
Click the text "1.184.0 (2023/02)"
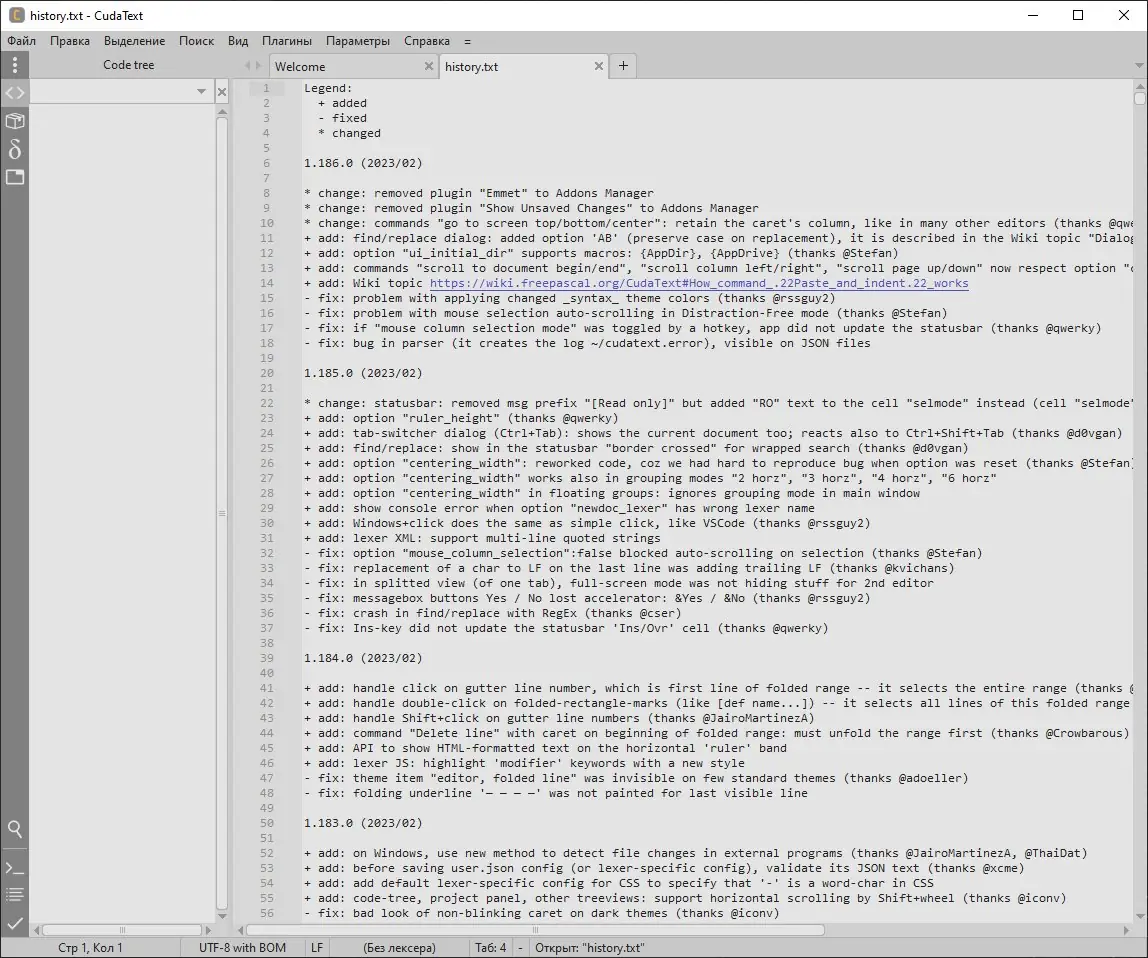point(363,658)
